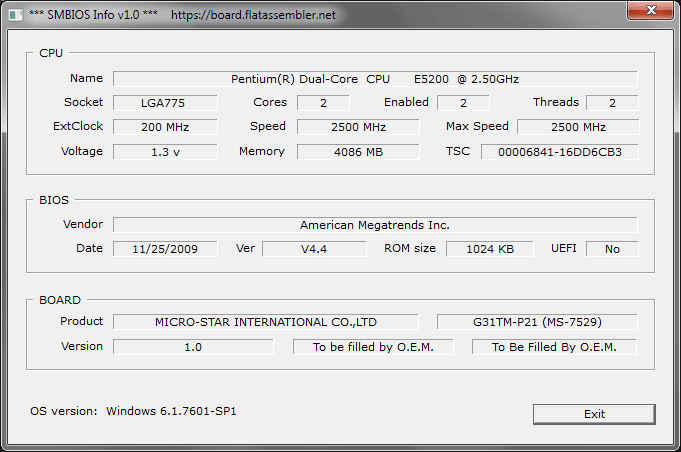Click the MICRO-STAR INTERNATIONAL CO.,LTD field

click(x=266, y=322)
